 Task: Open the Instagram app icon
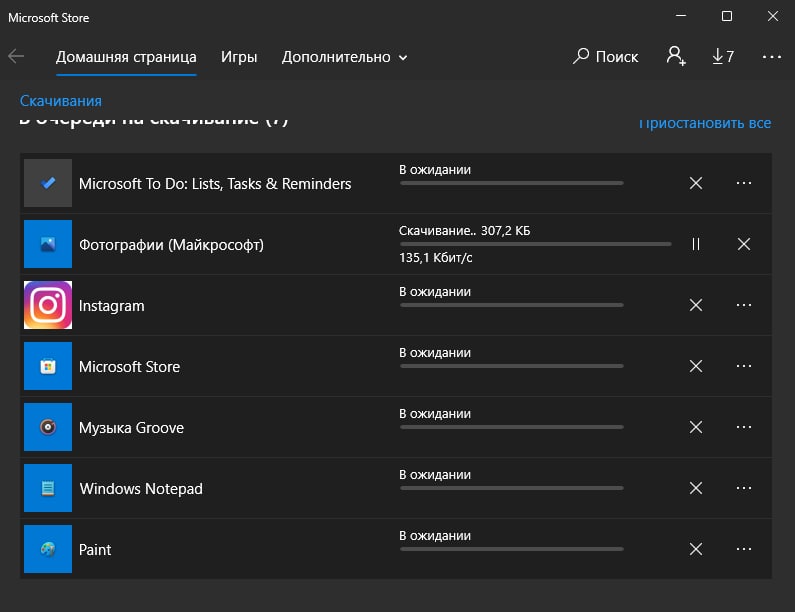[x=48, y=305]
